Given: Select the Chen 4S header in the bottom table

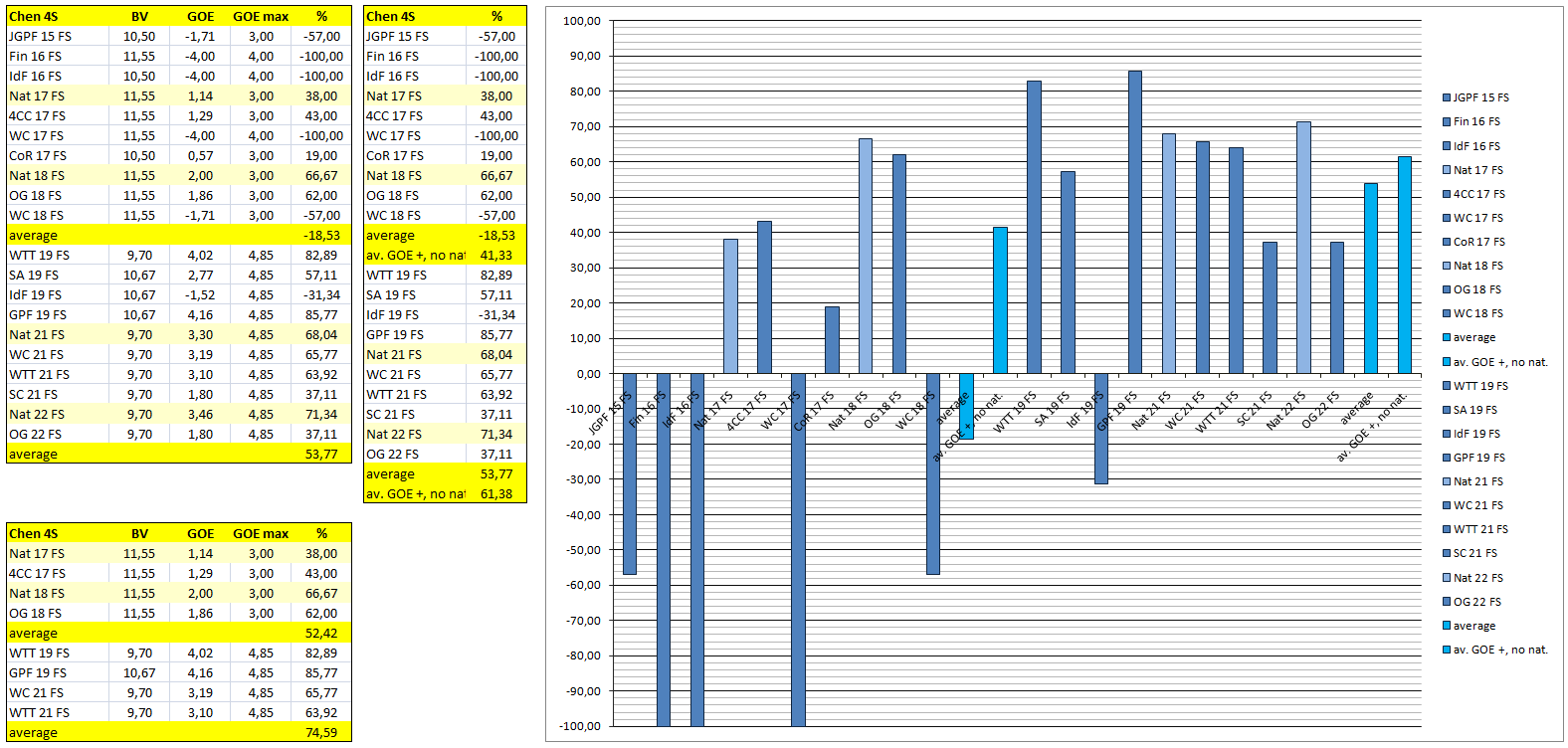Looking at the screenshot, I should click(34, 533).
